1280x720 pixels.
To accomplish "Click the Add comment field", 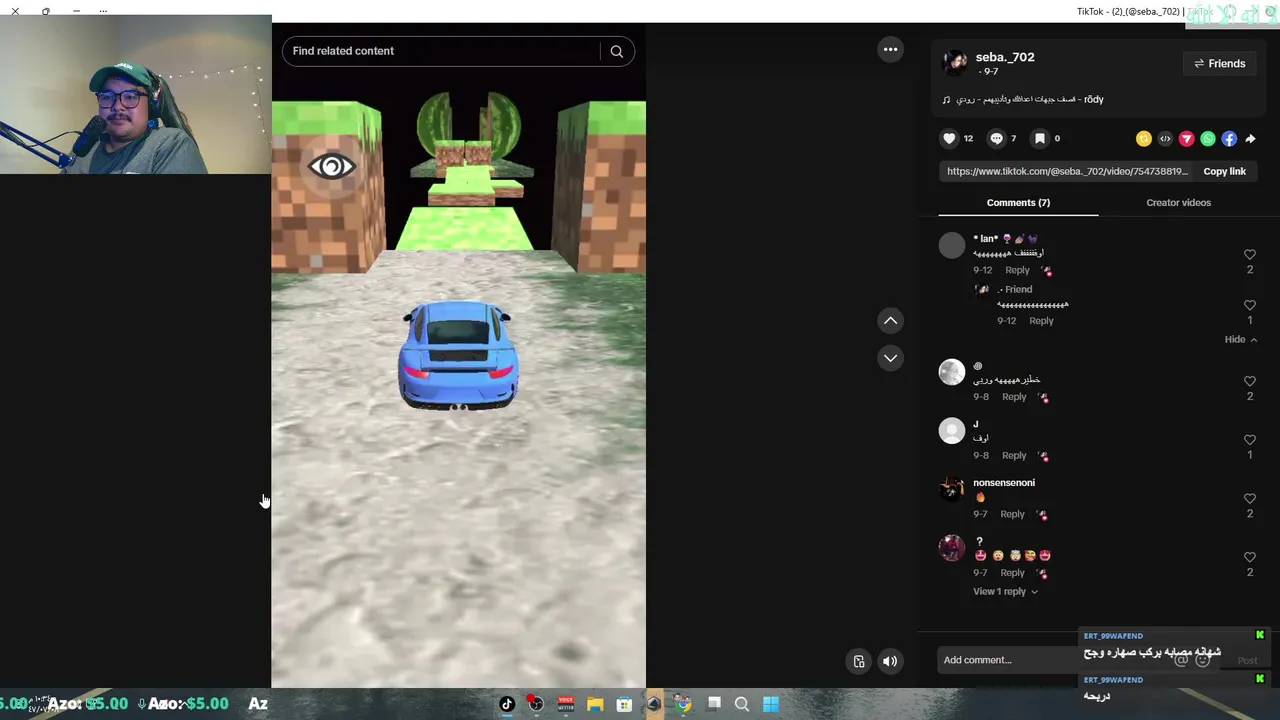I will pyautogui.click(x=1005, y=660).
